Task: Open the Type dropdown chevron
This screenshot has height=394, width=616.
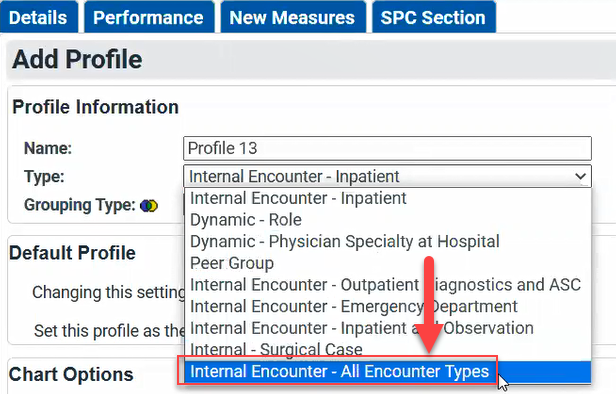Action: pos(580,176)
